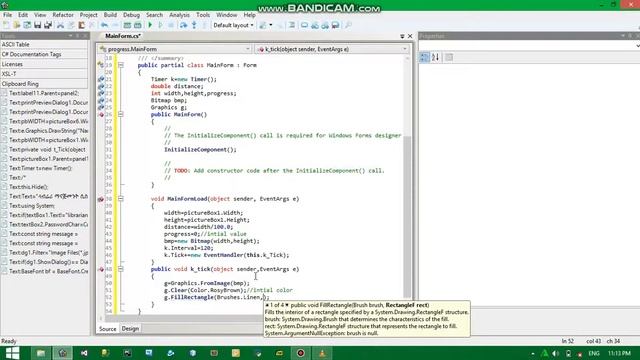Click the previous bookmark toolbar icon
This screenshot has width=640, height=360.
tap(315, 25)
